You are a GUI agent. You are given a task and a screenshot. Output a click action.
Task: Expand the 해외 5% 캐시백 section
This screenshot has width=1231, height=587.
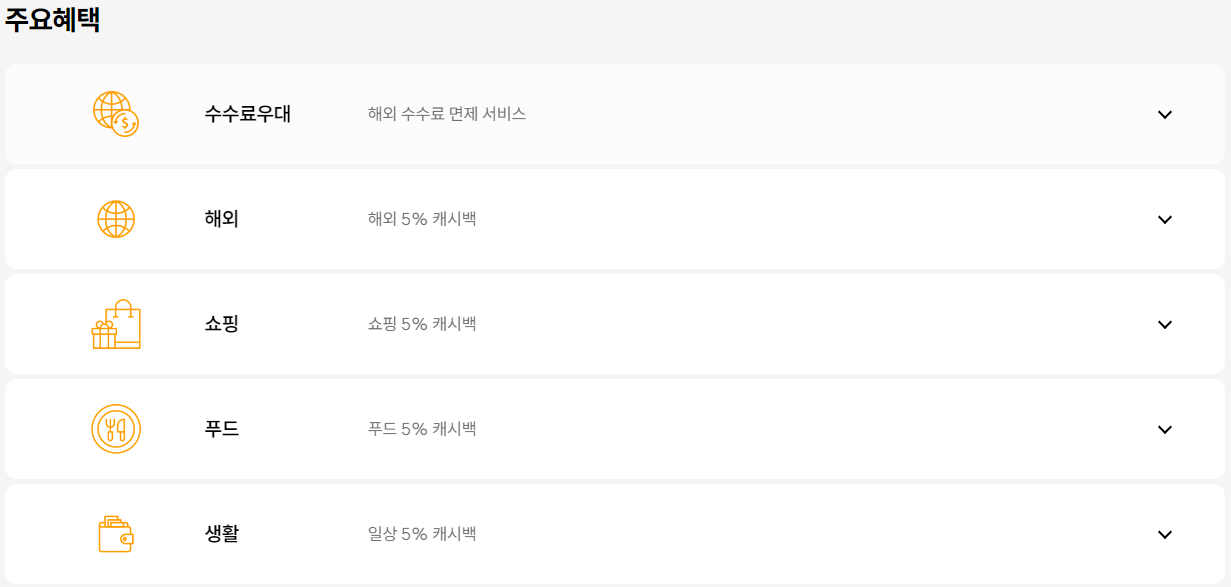1163,218
